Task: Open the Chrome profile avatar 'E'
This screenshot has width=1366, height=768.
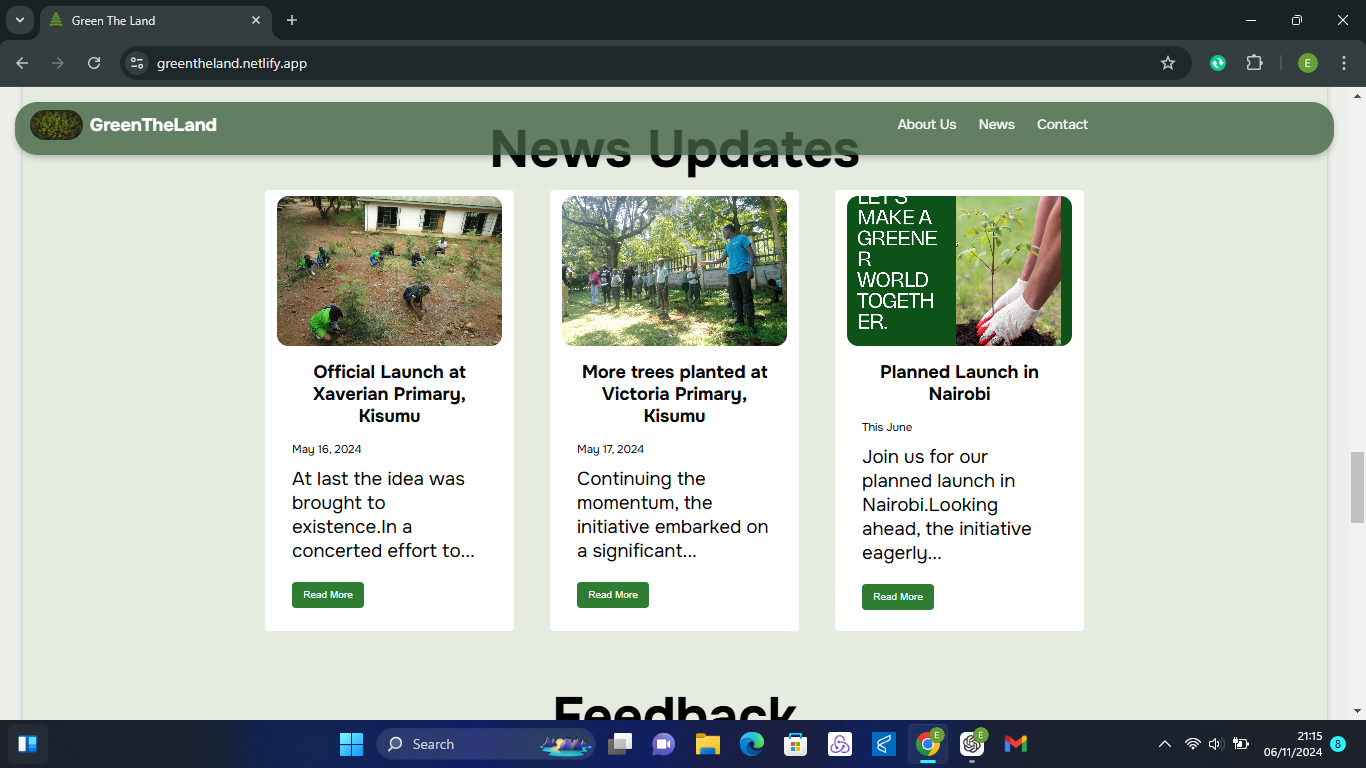Action: pyautogui.click(x=1307, y=63)
